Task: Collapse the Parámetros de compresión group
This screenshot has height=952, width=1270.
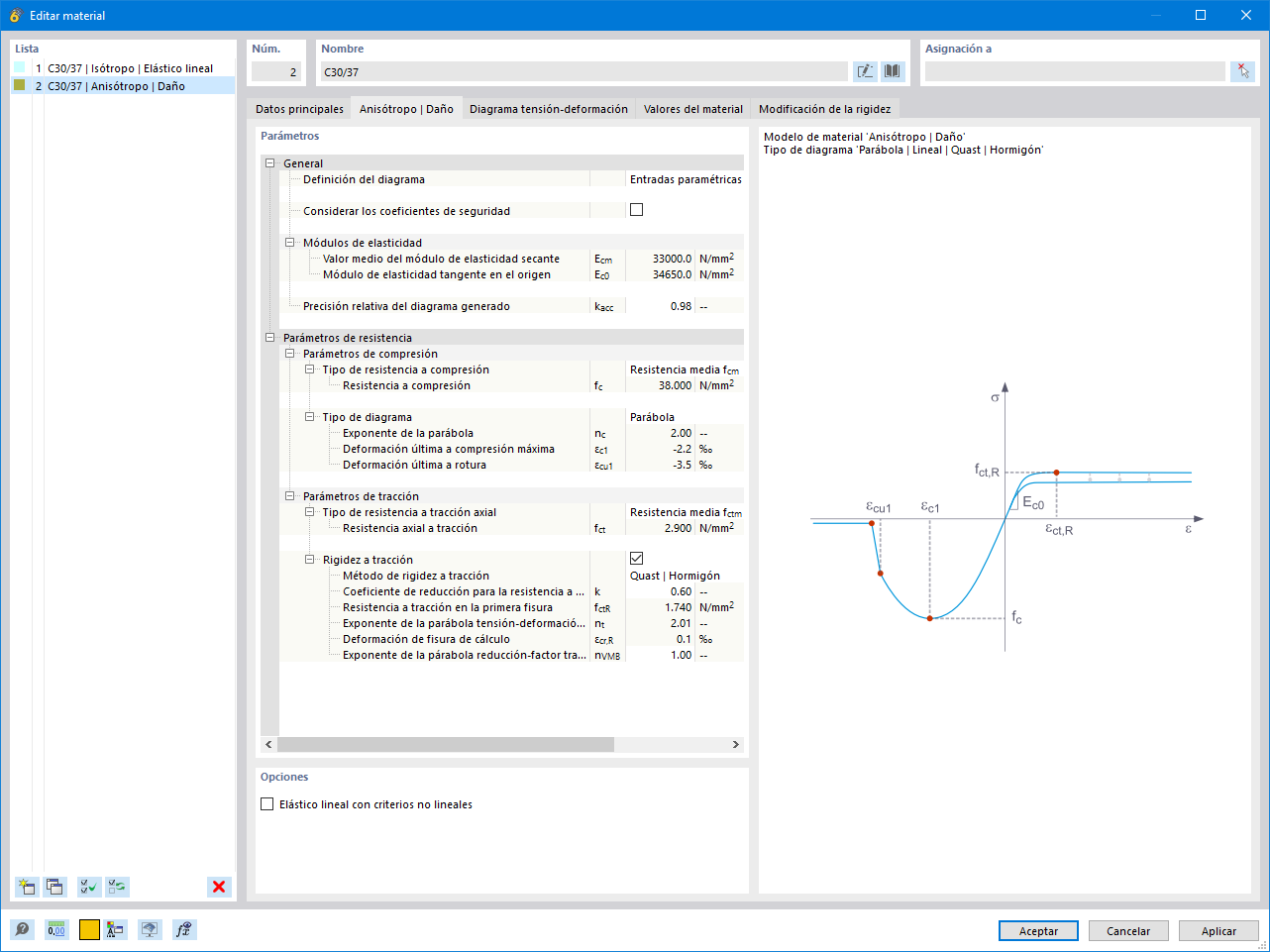Action: pyautogui.click(x=289, y=354)
